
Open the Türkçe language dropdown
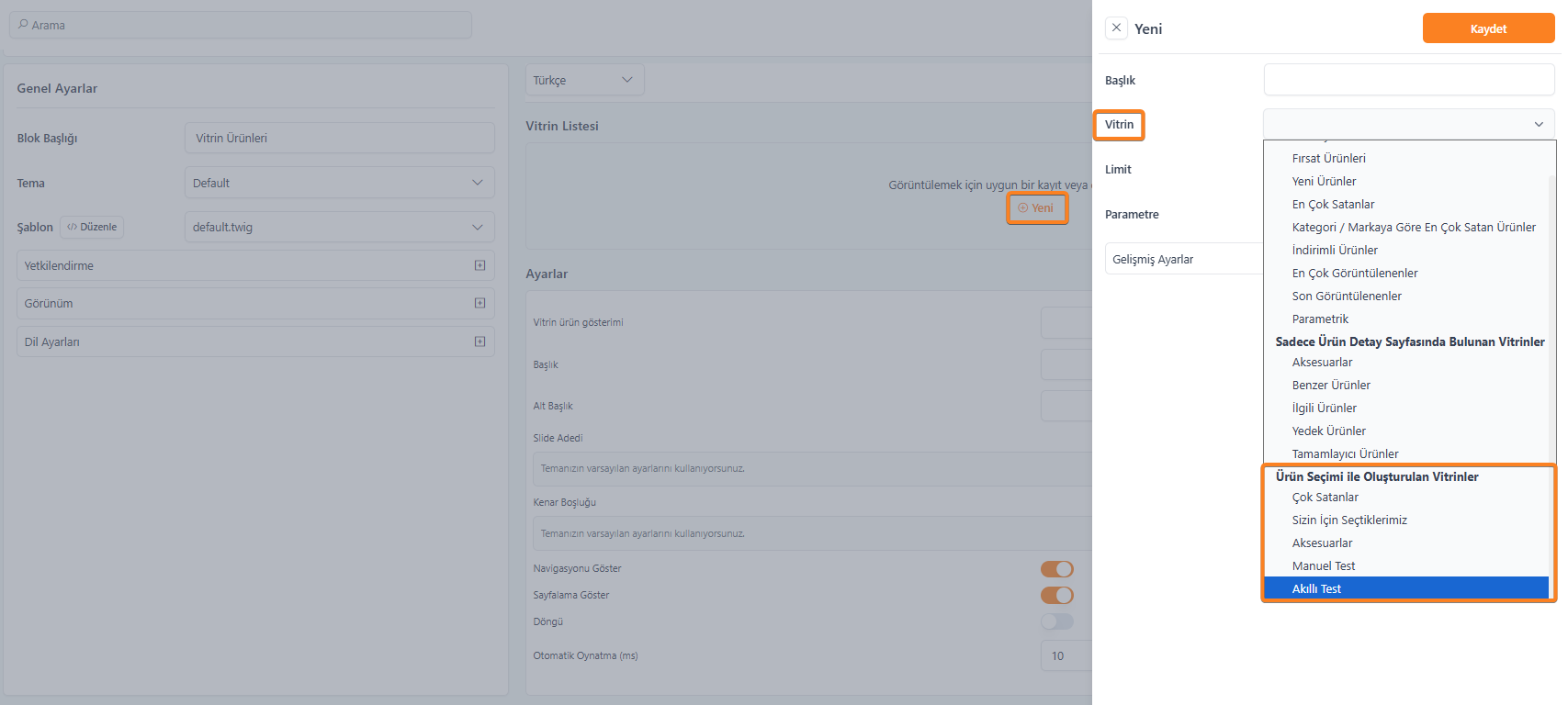coord(584,80)
